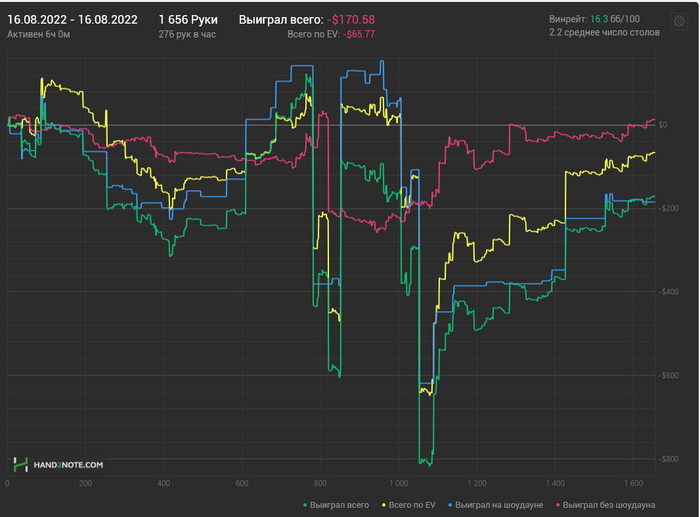Click the '-$800' y-axis label
The height and width of the screenshot is (517, 700).
coord(668,459)
